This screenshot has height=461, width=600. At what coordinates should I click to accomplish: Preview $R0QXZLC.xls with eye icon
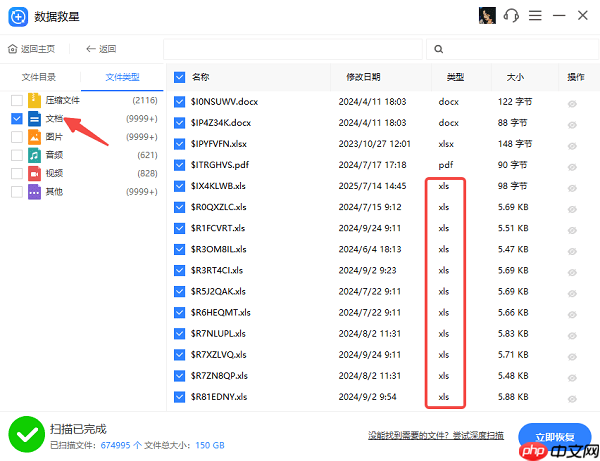click(x=572, y=209)
